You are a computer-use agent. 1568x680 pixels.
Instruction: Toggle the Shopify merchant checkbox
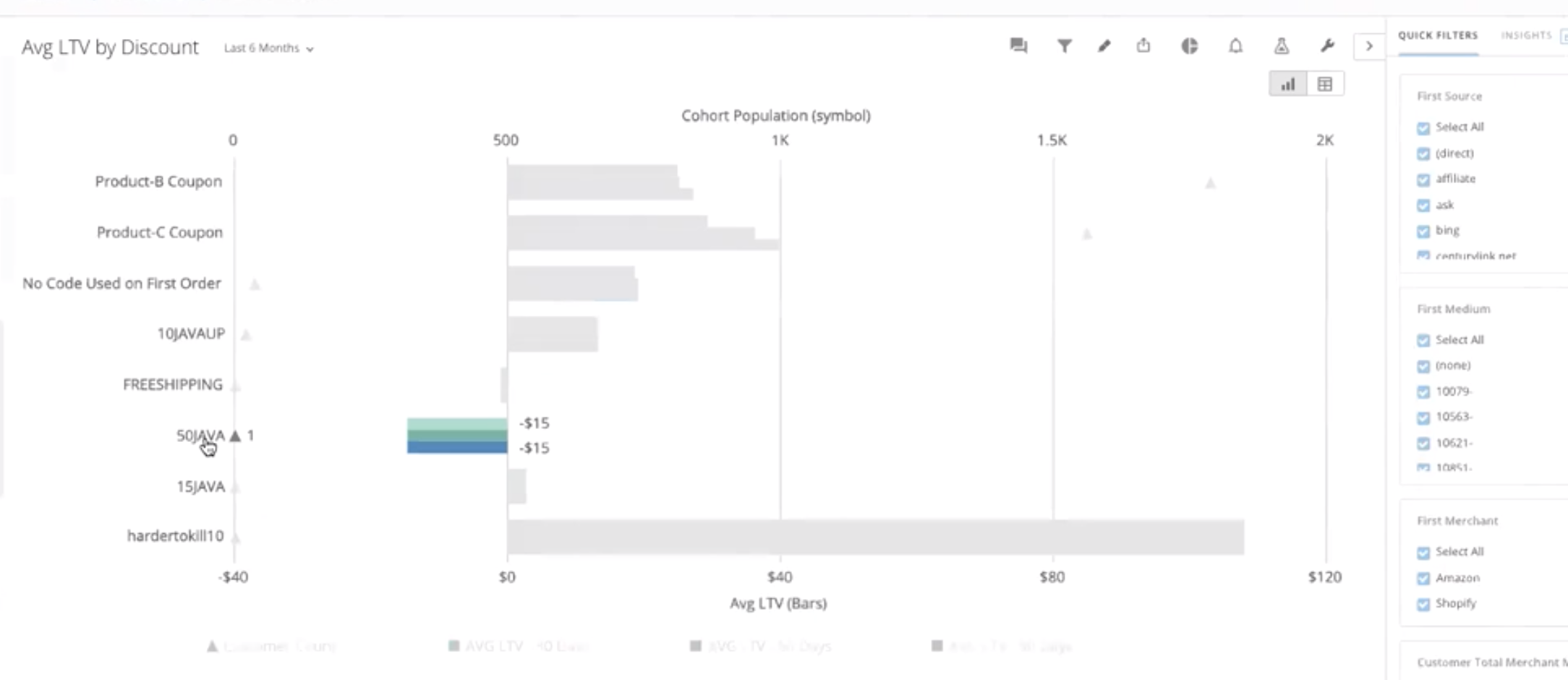coord(1423,604)
